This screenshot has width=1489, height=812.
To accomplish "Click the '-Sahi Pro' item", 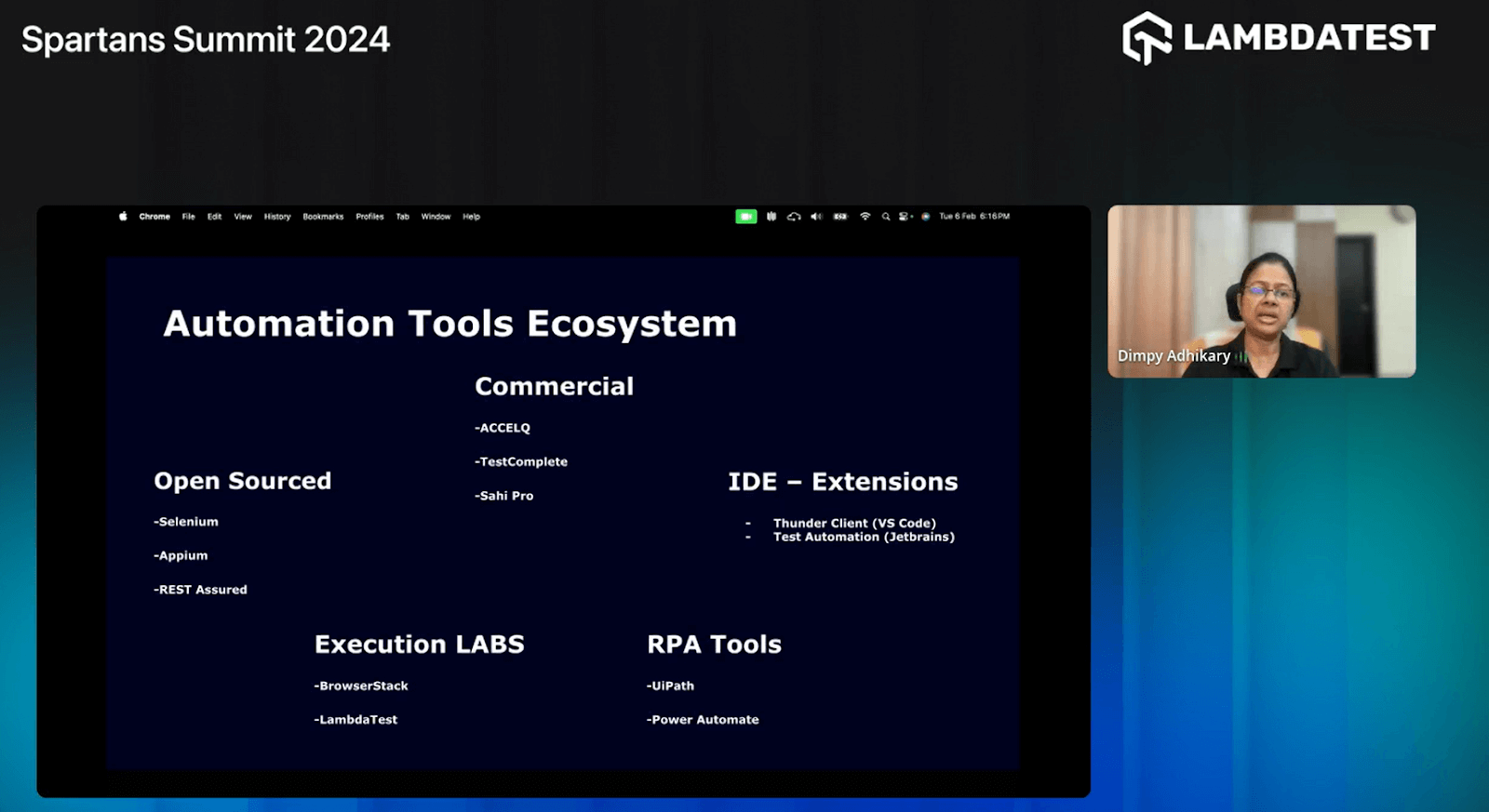I will 504,496.
